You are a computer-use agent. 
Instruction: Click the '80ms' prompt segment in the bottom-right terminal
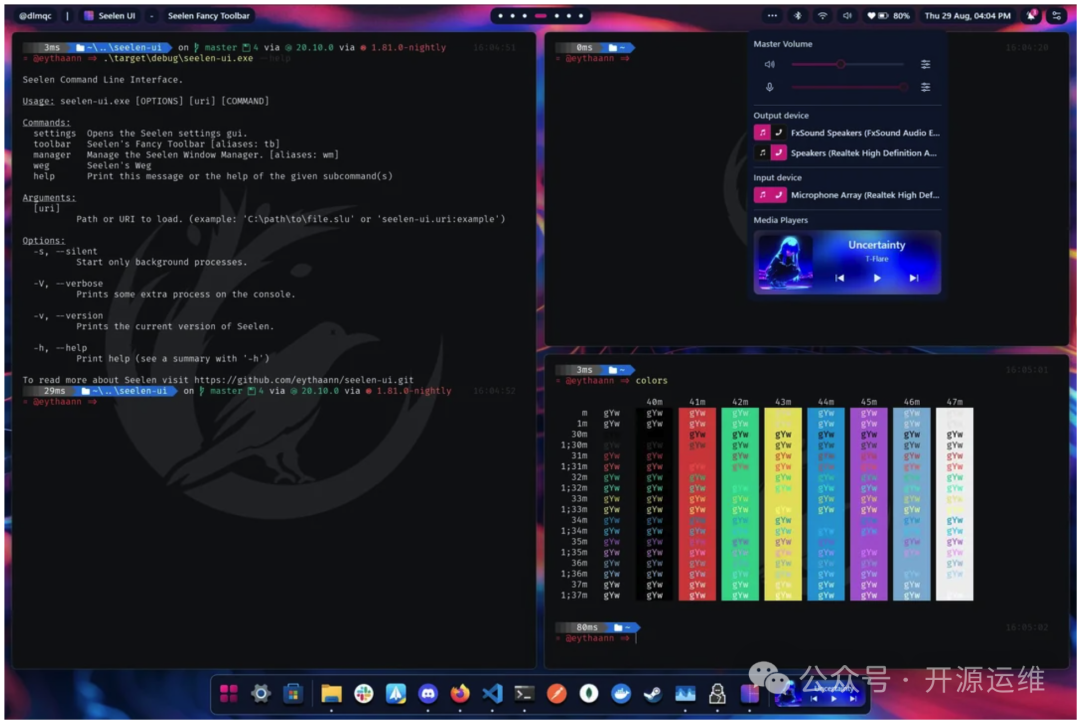[x=587, y=627]
